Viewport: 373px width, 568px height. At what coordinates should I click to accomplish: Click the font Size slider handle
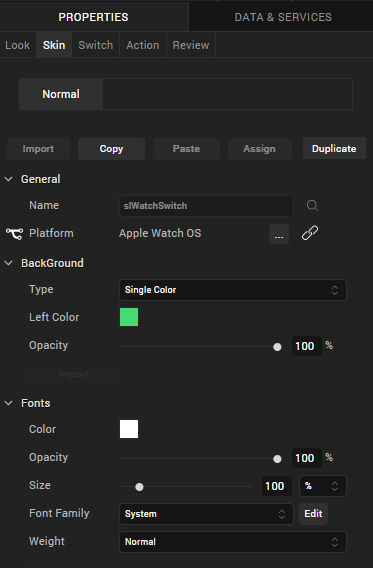tap(139, 487)
